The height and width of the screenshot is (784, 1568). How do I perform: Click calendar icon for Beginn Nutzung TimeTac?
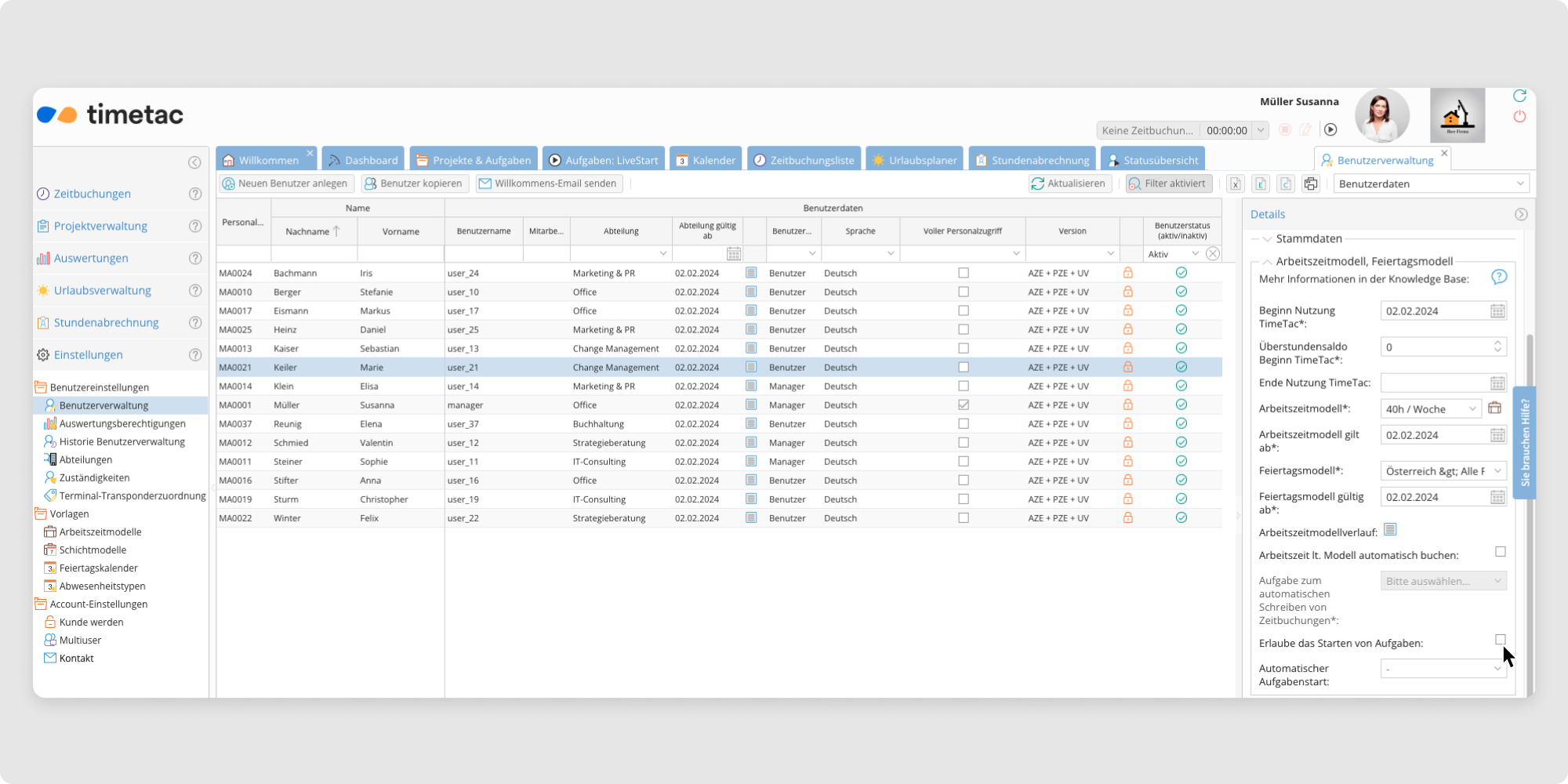tap(1497, 311)
